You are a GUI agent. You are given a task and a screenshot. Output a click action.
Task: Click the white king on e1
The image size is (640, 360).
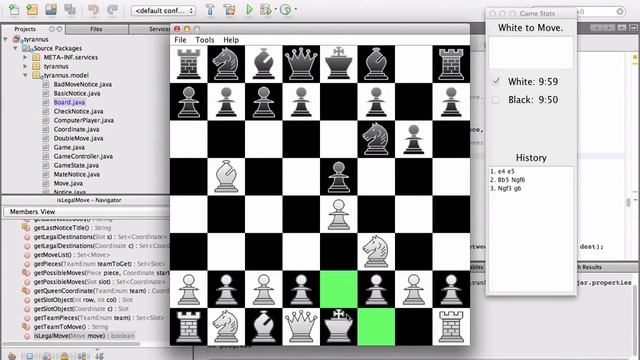tap(338, 327)
